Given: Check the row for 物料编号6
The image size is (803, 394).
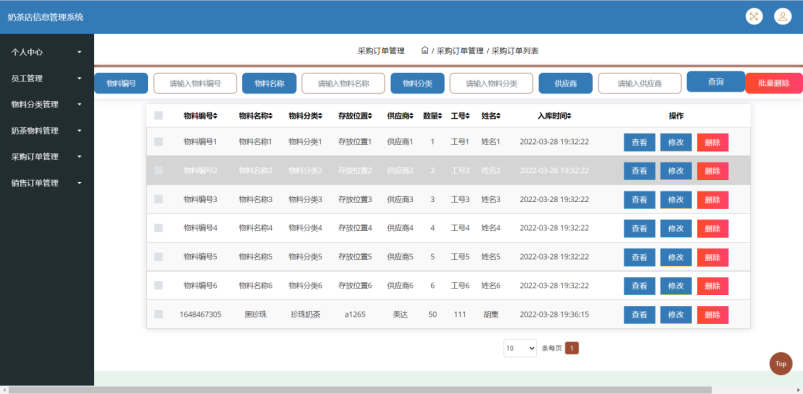Looking at the screenshot, I should tap(158, 285).
